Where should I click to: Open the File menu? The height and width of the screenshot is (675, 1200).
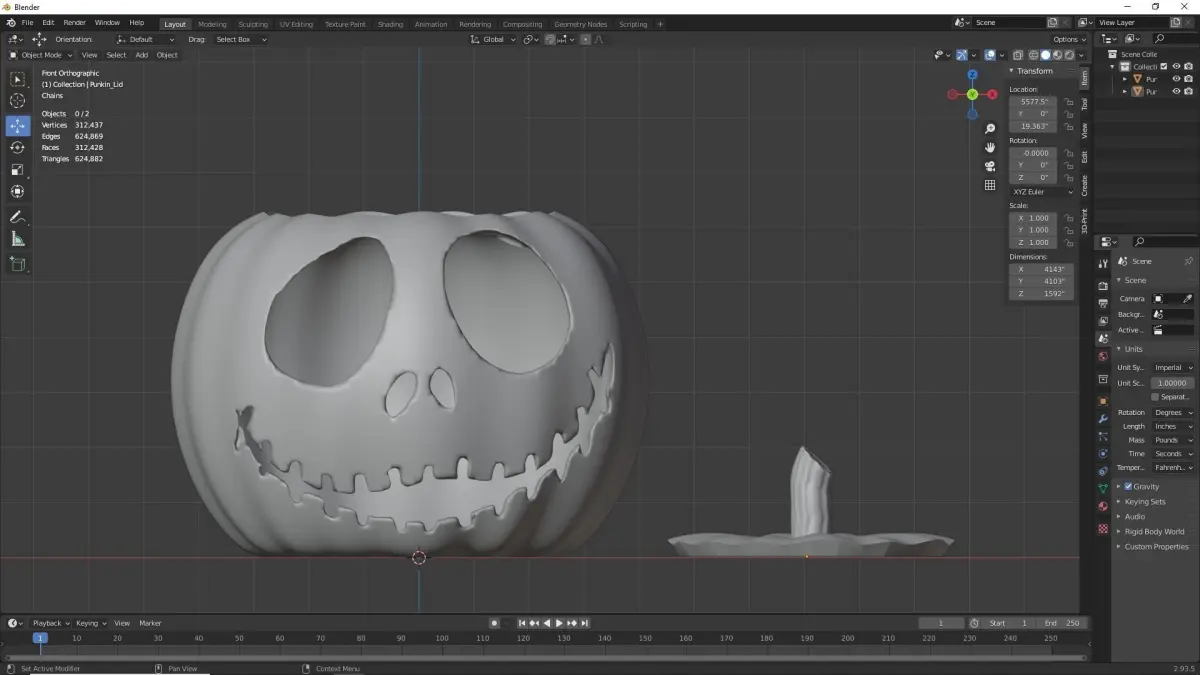pyautogui.click(x=27, y=22)
